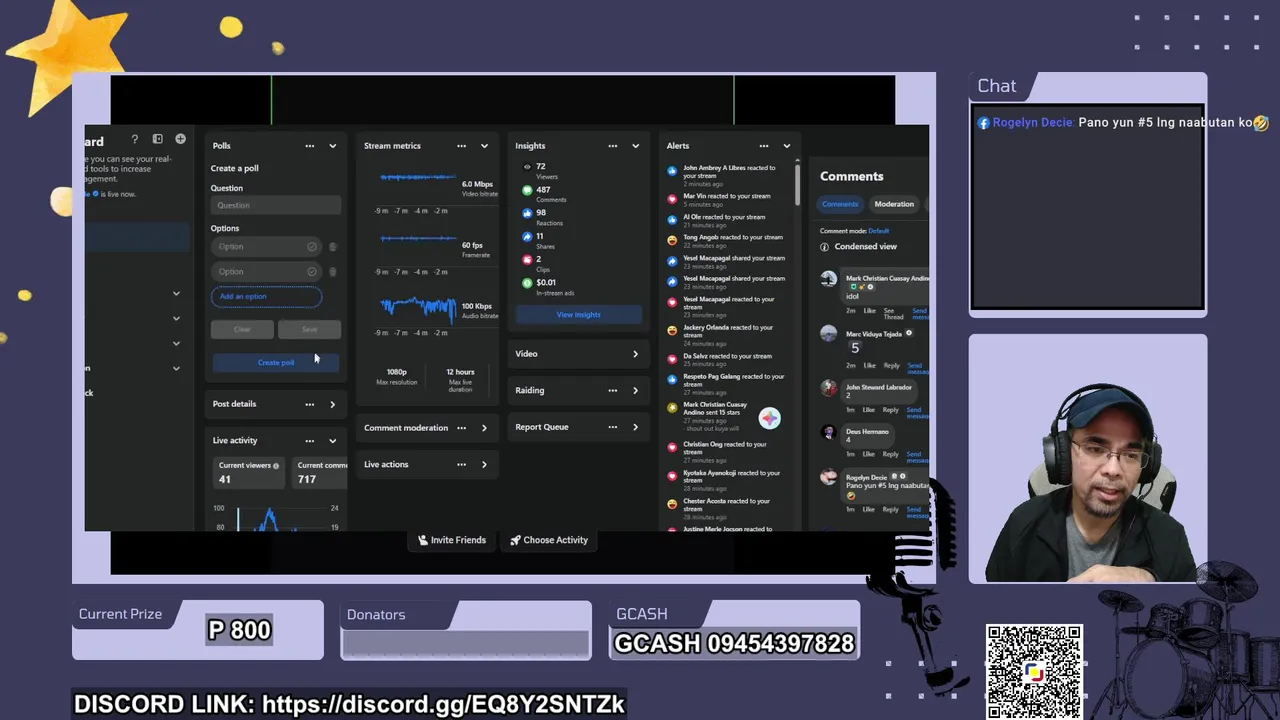Open the Post details three-dot menu
1280x720 pixels.
(x=309, y=404)
